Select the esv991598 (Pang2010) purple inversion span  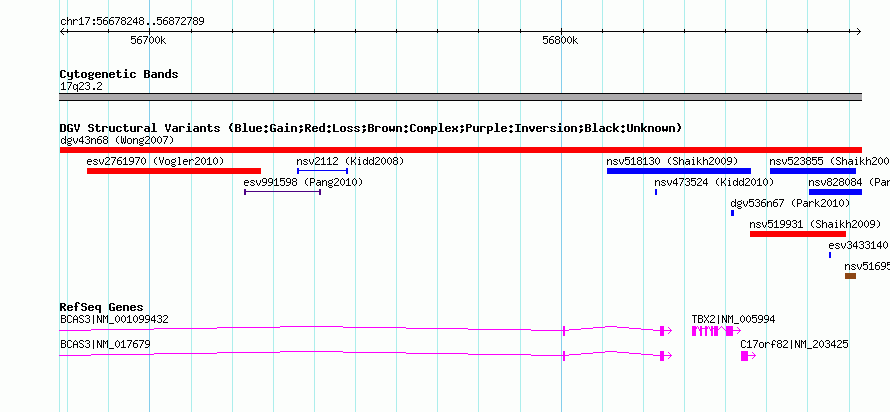[283, 192]
